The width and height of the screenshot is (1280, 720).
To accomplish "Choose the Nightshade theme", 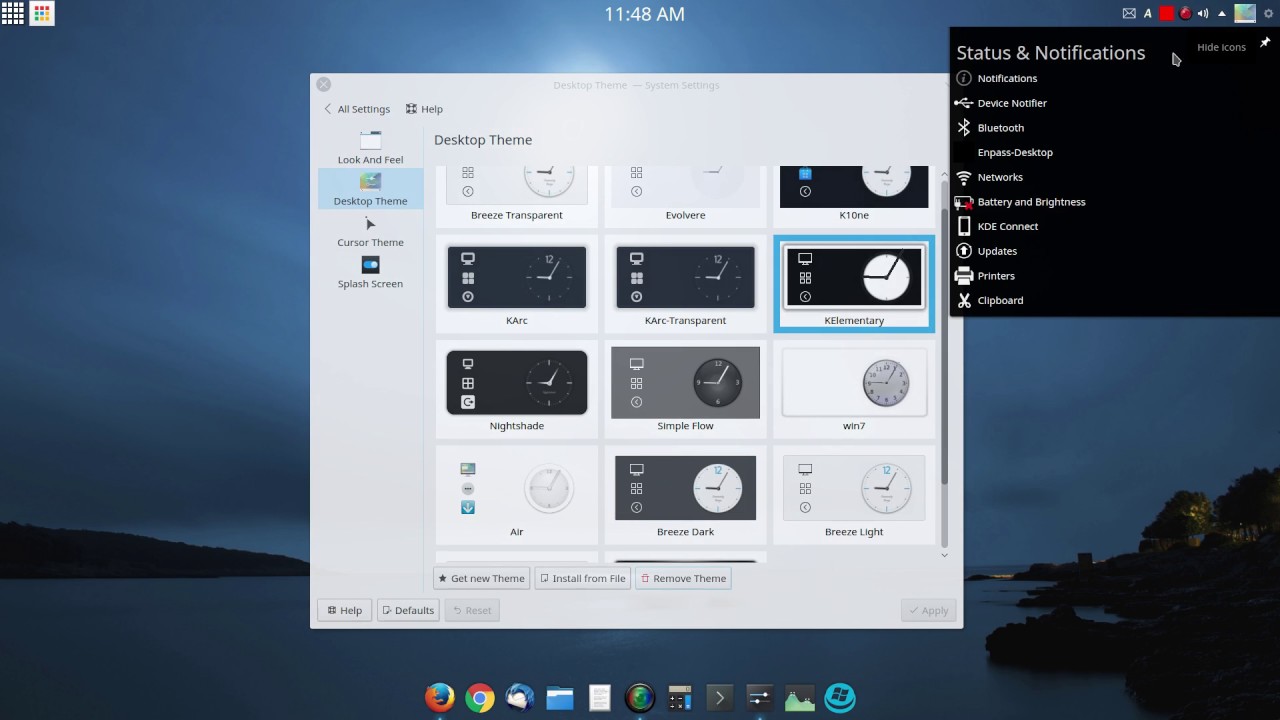I will (517, 389).
